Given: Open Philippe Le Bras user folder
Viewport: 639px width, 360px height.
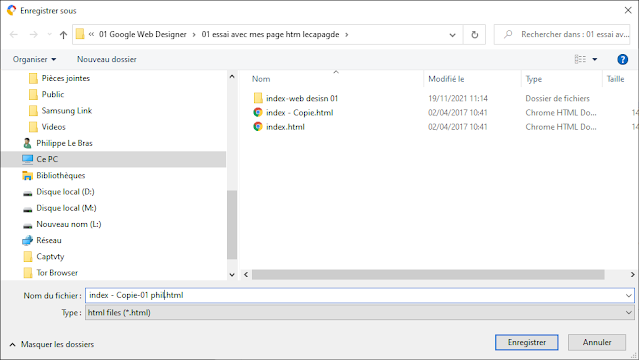Looking at the screenshot, I should pyautogui.click(x=64, y=143).
